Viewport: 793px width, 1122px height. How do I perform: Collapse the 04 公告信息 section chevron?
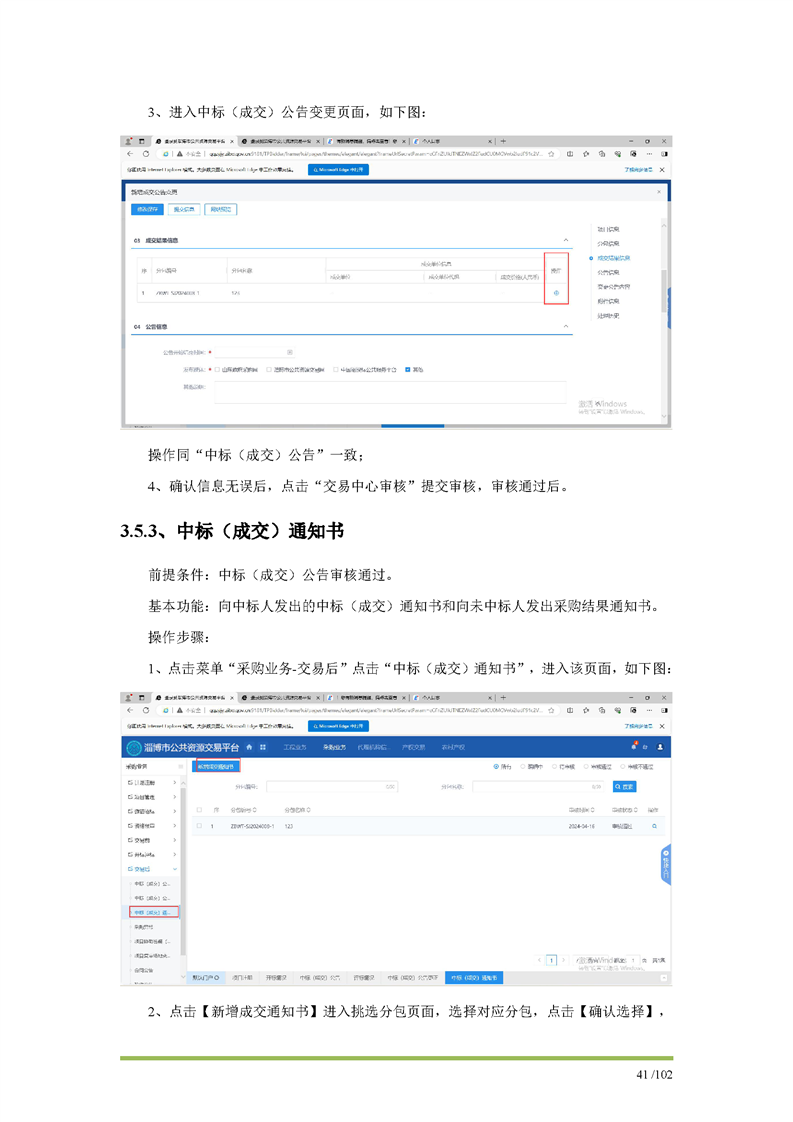point(567,327)
